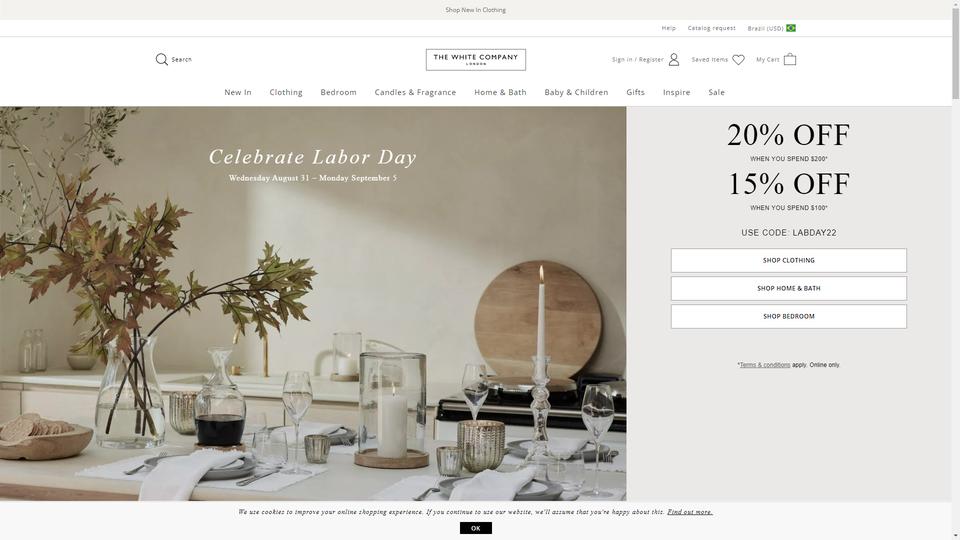The width and height of the screenshot is (960, 540).
Task: Open the New In menu
Action: [238, 92]
